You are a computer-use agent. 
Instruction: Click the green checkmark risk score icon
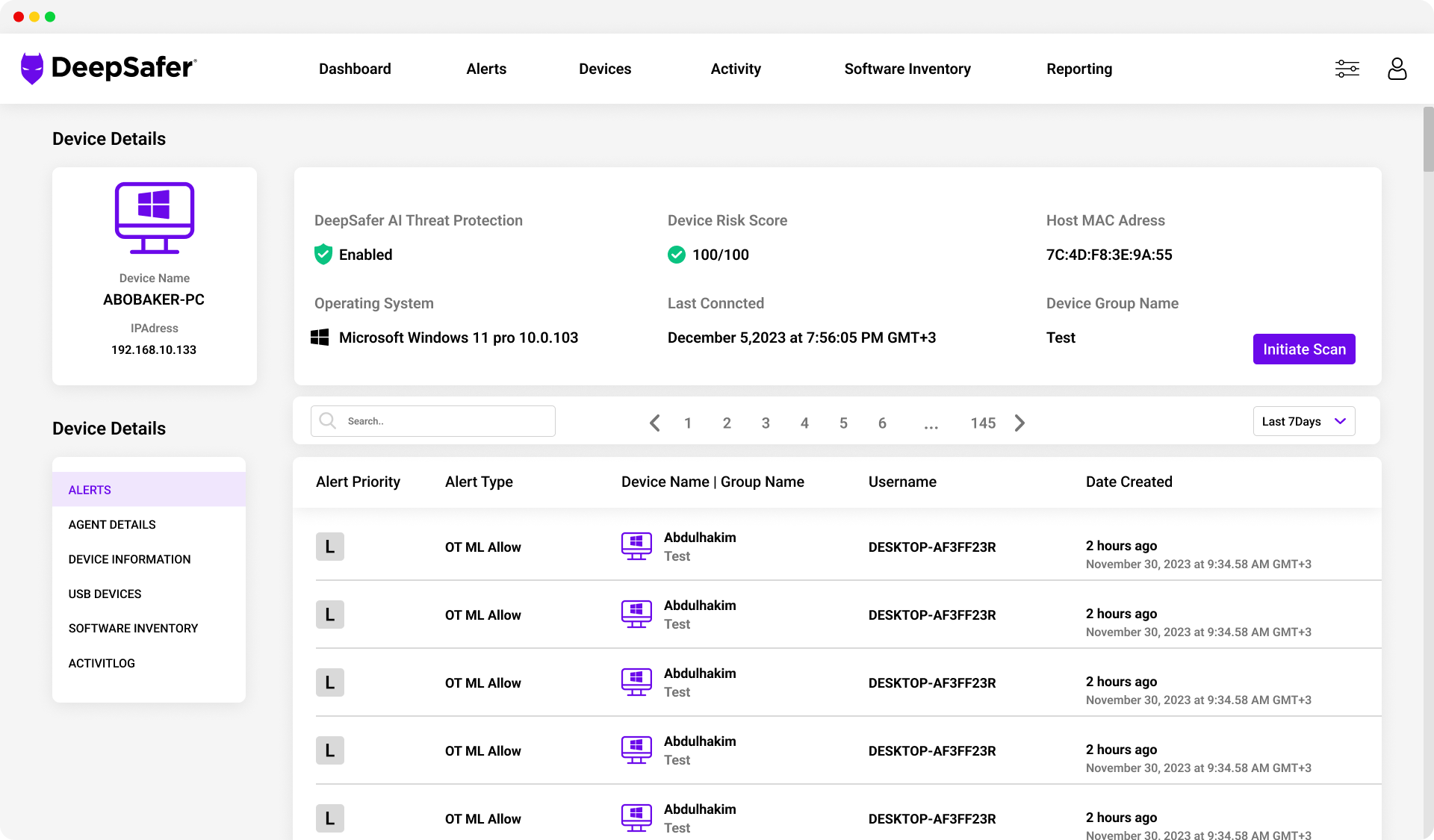[x=676, y=255]
